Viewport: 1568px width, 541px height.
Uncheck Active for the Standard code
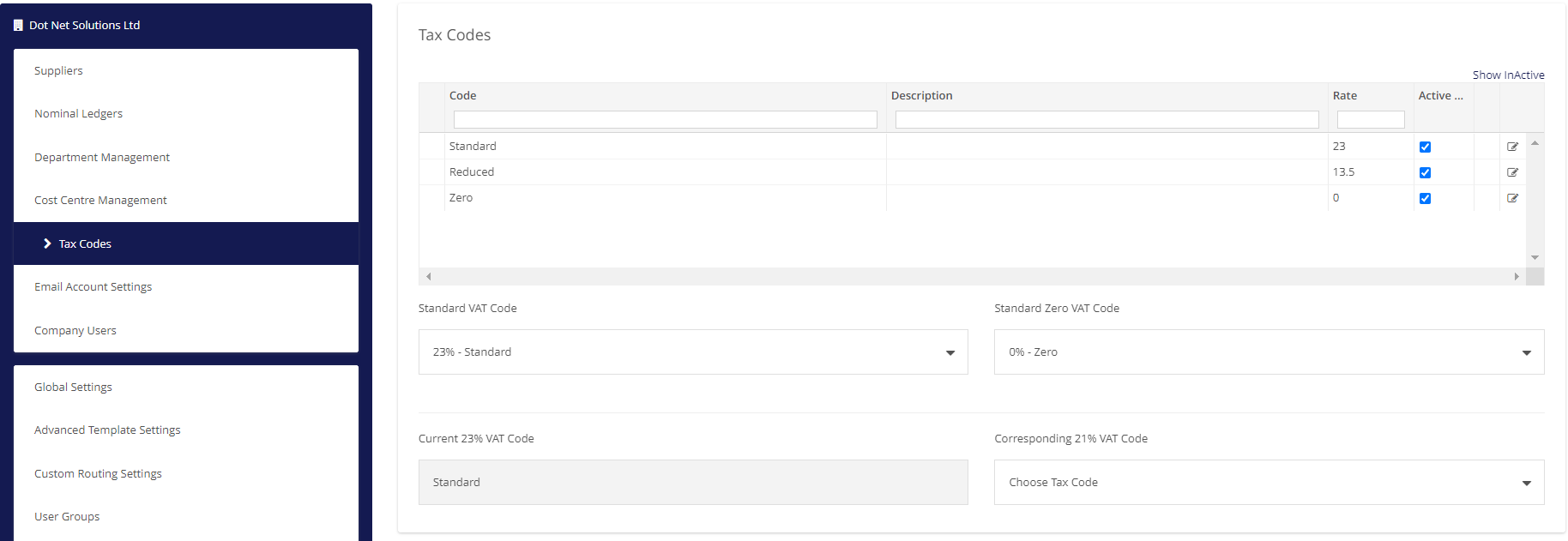(1425, 147)
